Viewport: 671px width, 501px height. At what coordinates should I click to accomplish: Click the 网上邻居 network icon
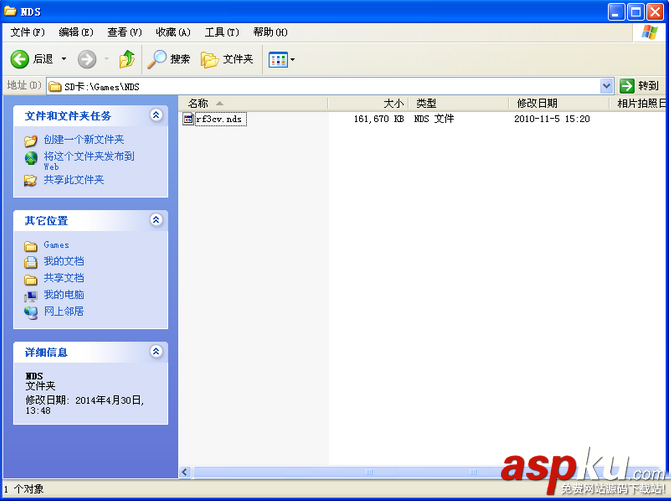31,313
